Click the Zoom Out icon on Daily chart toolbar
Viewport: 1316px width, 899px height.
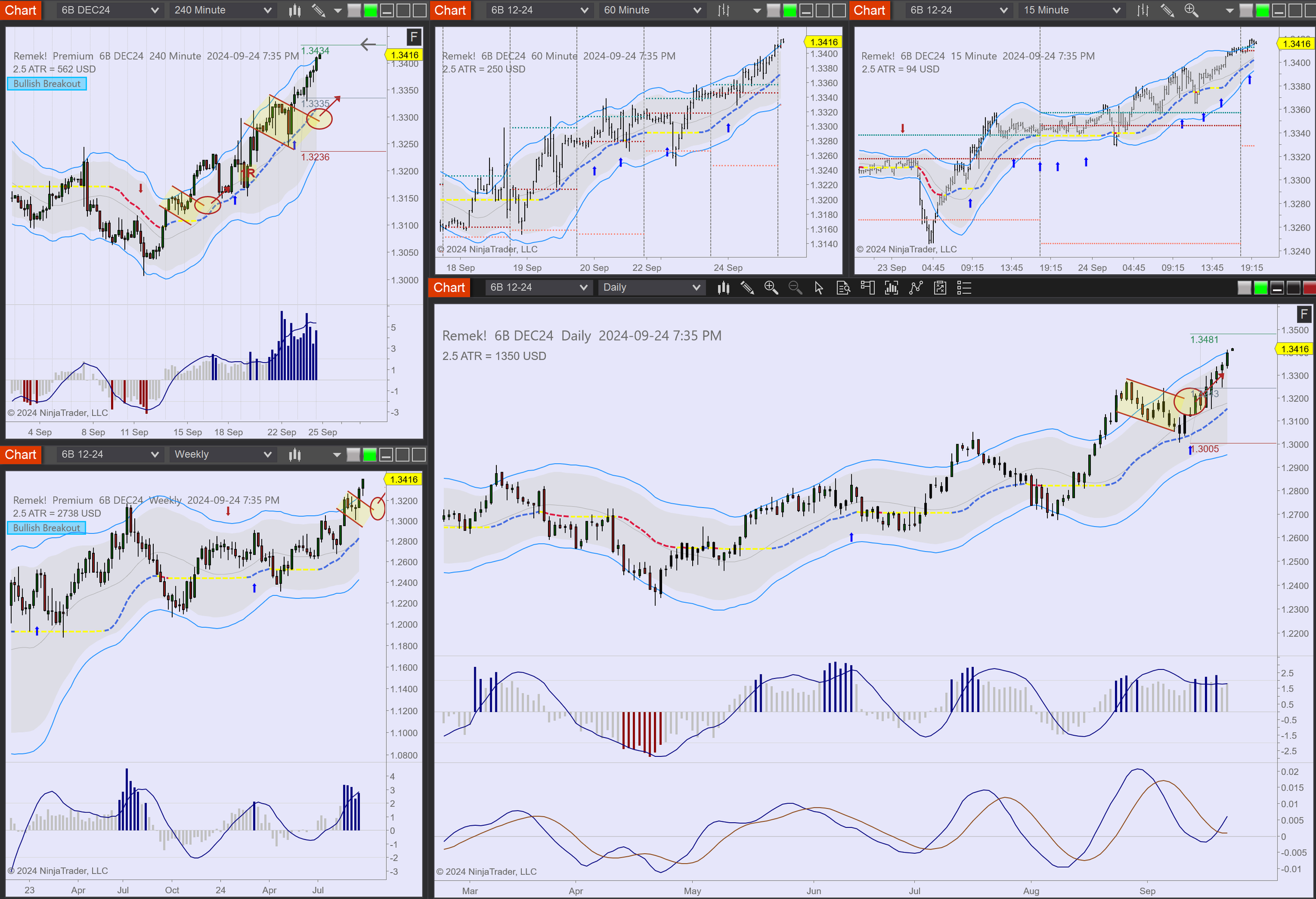(795, 288)
